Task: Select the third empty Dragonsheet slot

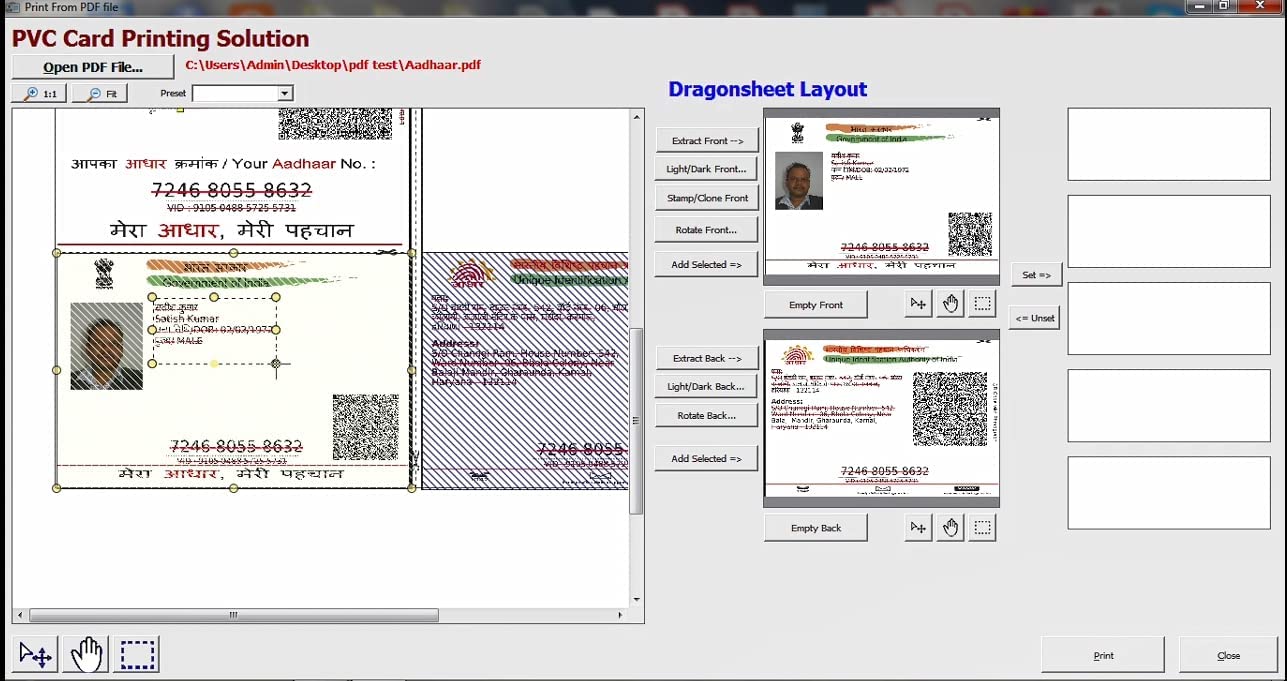Action: (1169, 318)
